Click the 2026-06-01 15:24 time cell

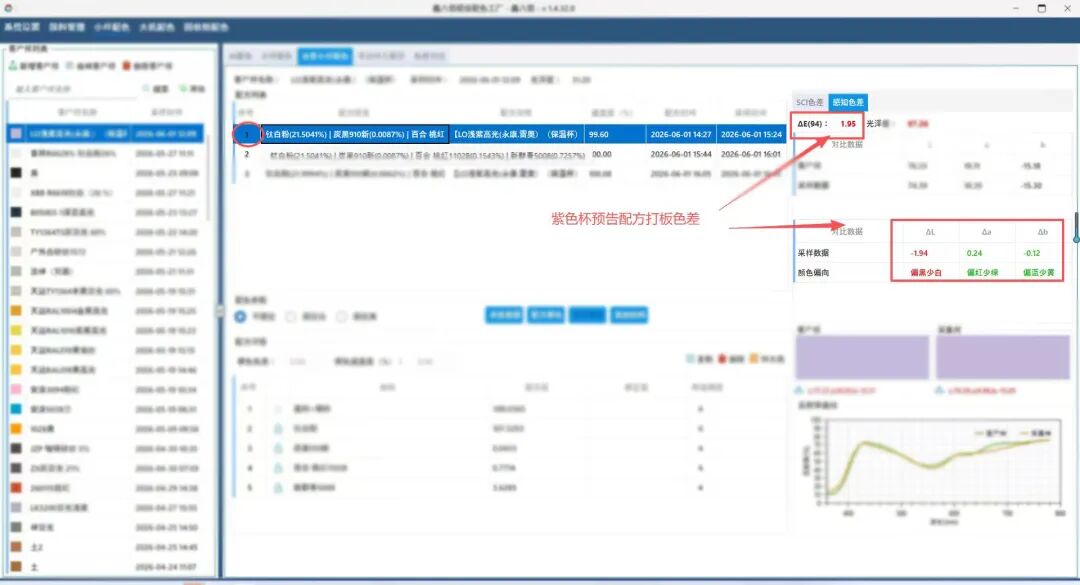[751, 134]
